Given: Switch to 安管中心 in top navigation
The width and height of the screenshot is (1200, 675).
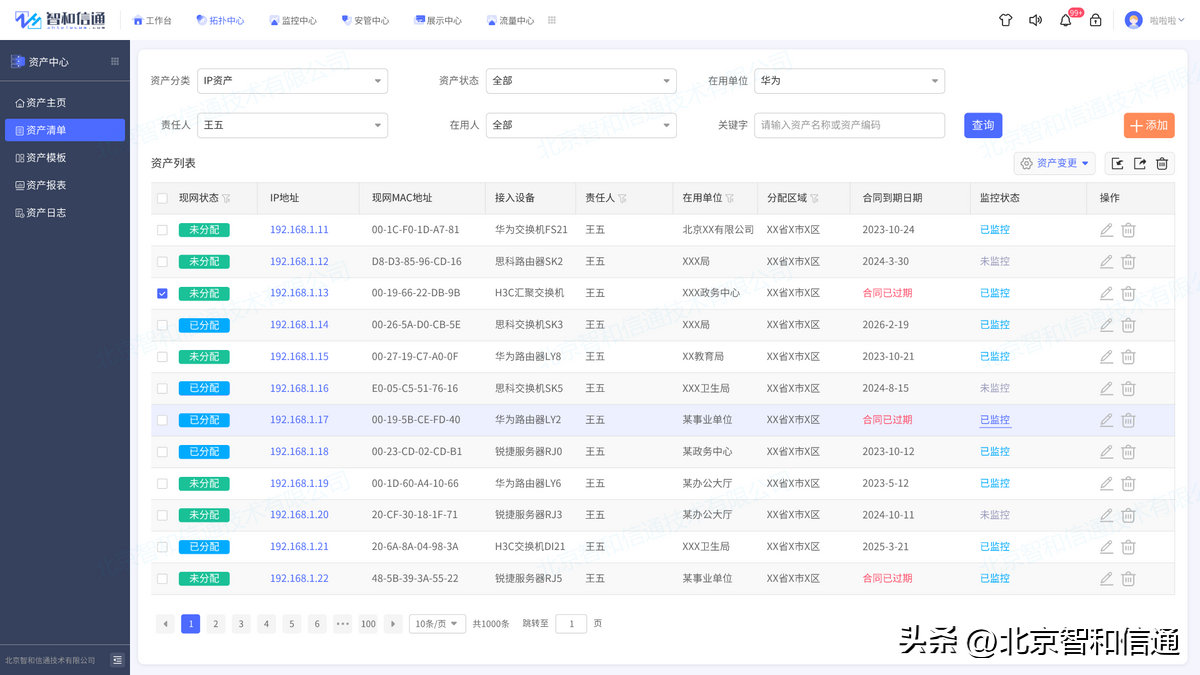Looking at the screenshot, I should click(x=365, y=20).
